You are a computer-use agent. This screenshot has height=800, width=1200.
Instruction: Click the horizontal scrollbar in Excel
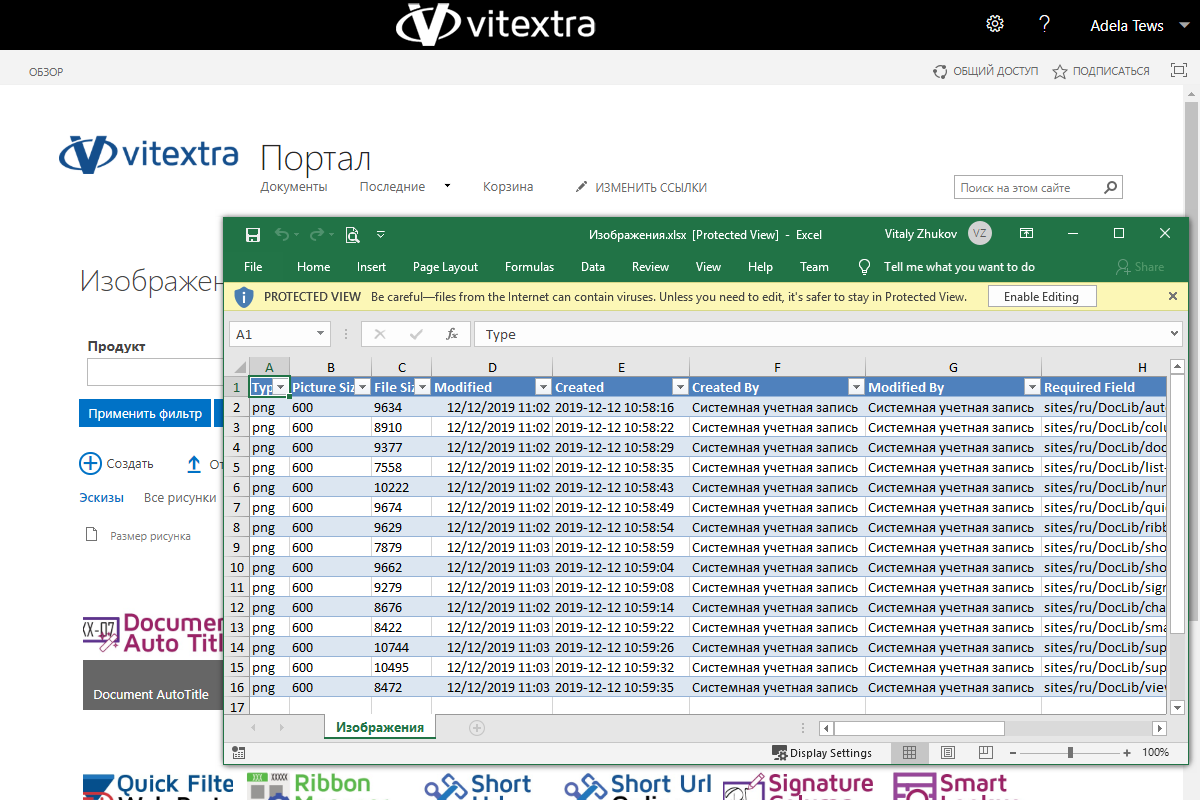point(918,728)
